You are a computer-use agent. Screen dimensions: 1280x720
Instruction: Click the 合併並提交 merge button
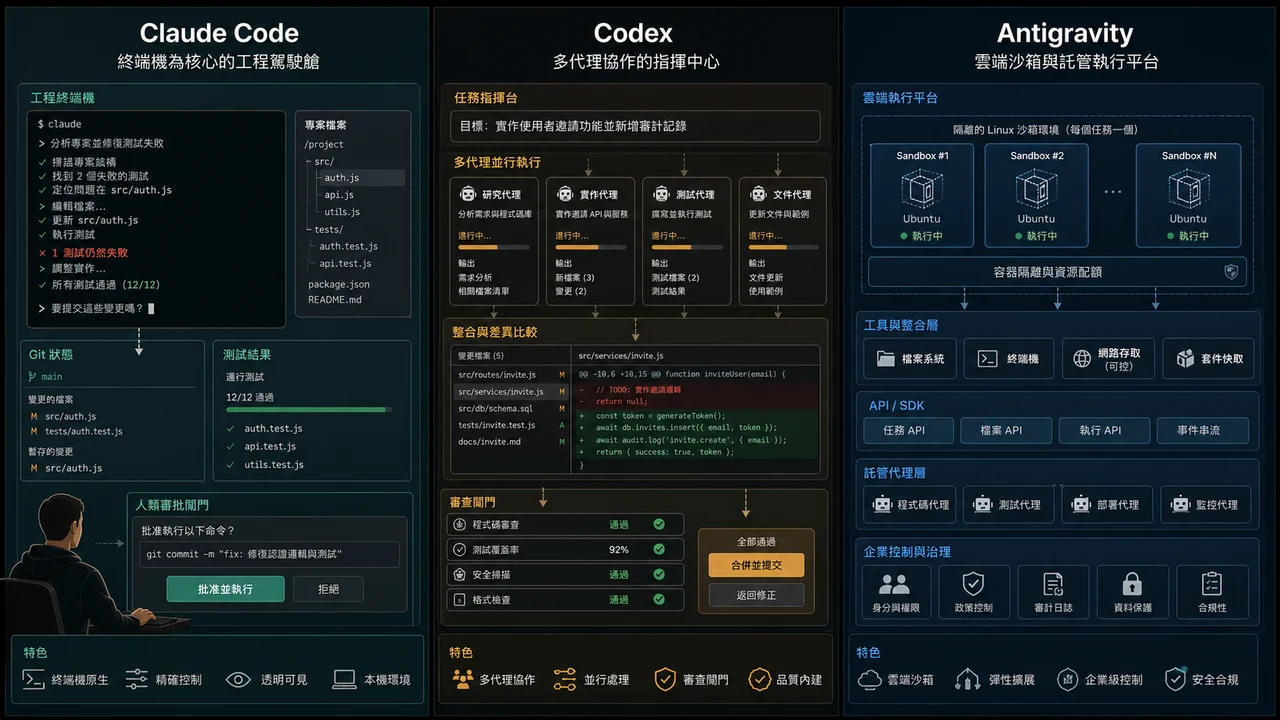coord(756,565)
